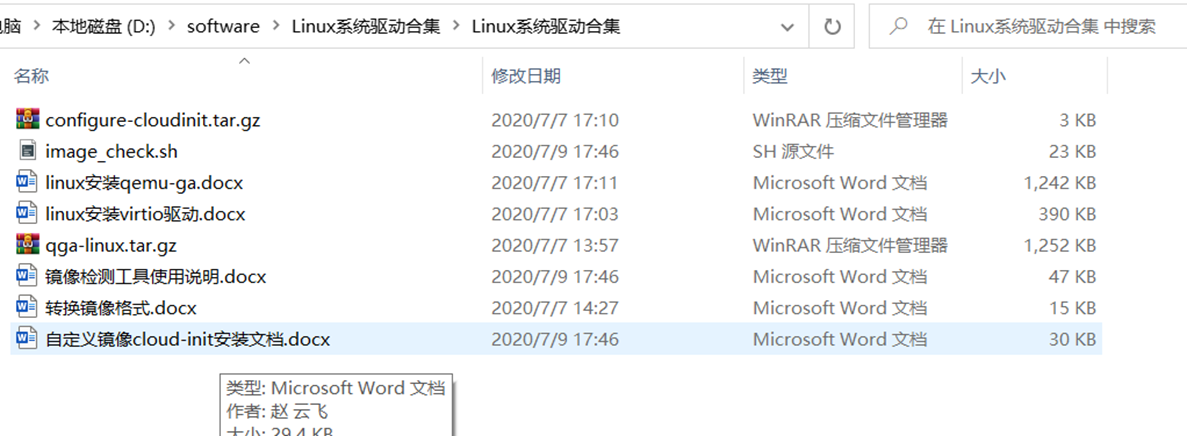Select the file qga-linux.tar.gz by name
Screen dimensions: 1187x436
coord(111,245)
